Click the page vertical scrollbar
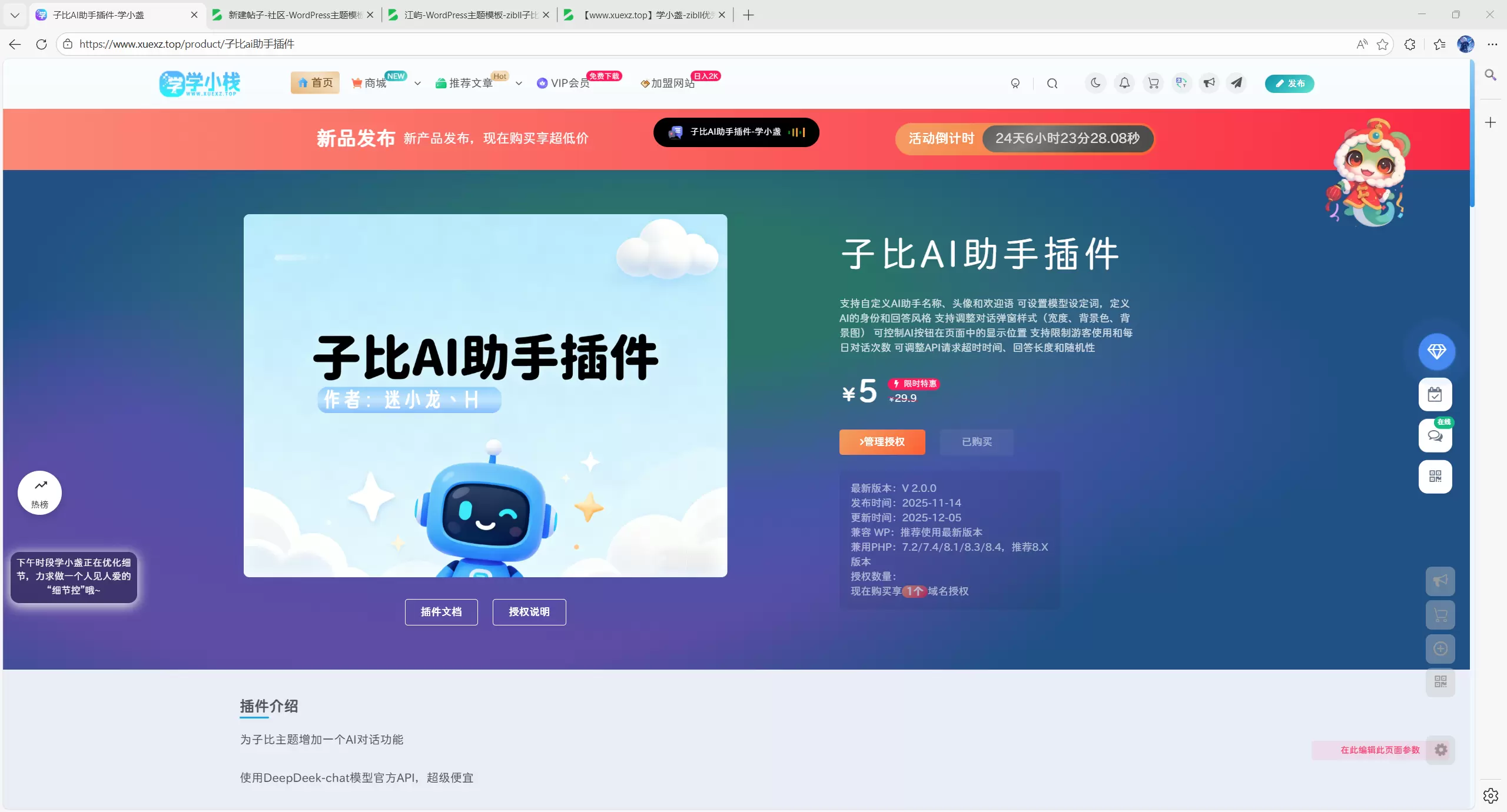 [x=1472, y=134]
